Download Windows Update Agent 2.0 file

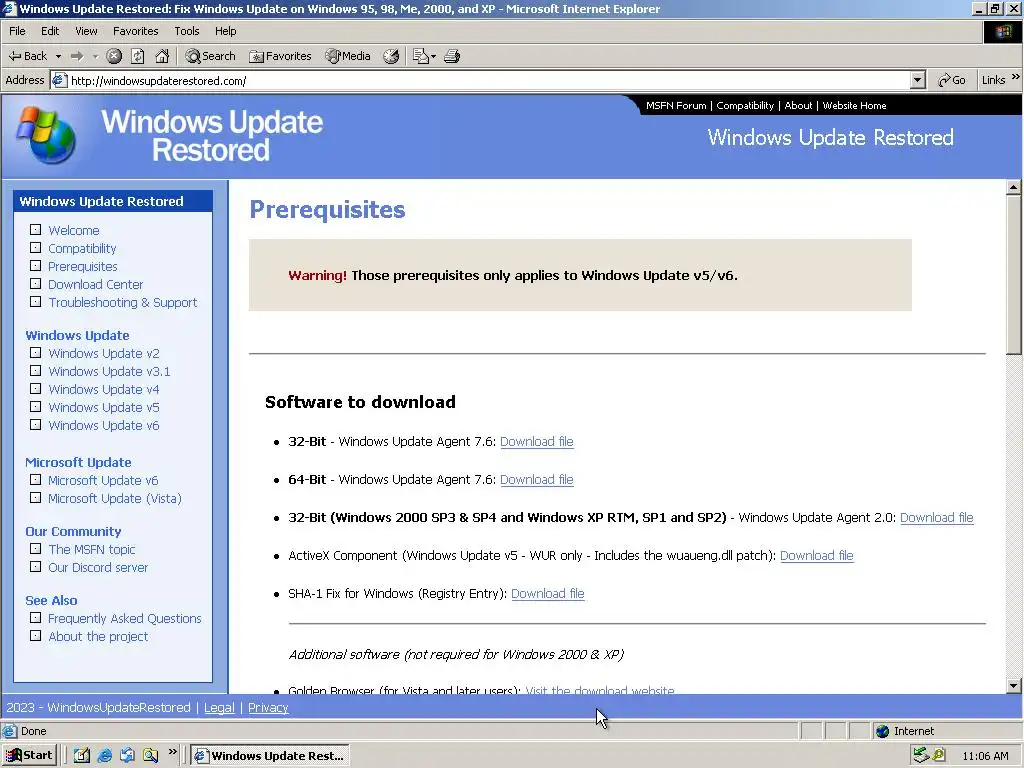click(x=936, y=517)
